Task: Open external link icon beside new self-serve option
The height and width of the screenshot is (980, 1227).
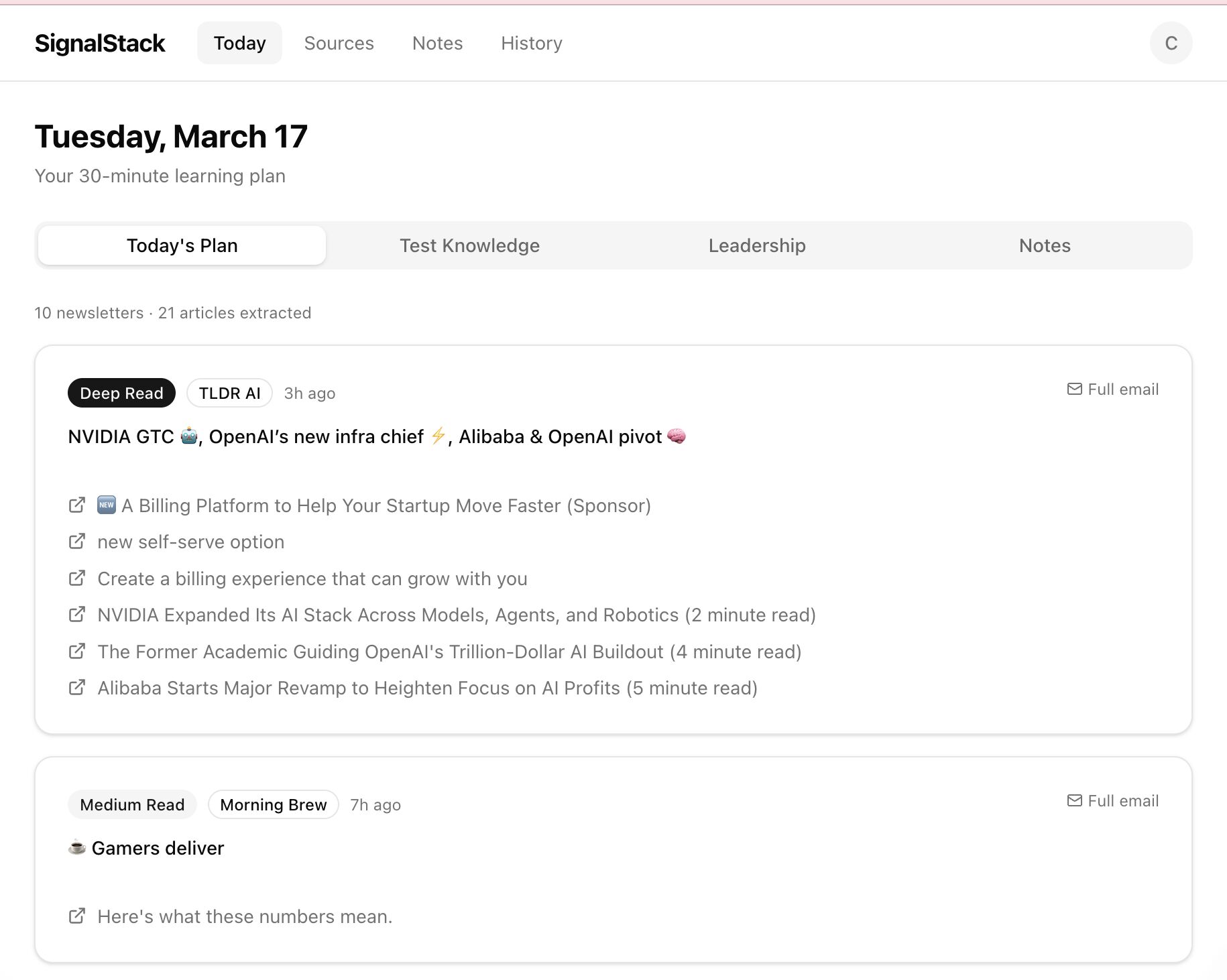Action: click(x=77, y=541)
